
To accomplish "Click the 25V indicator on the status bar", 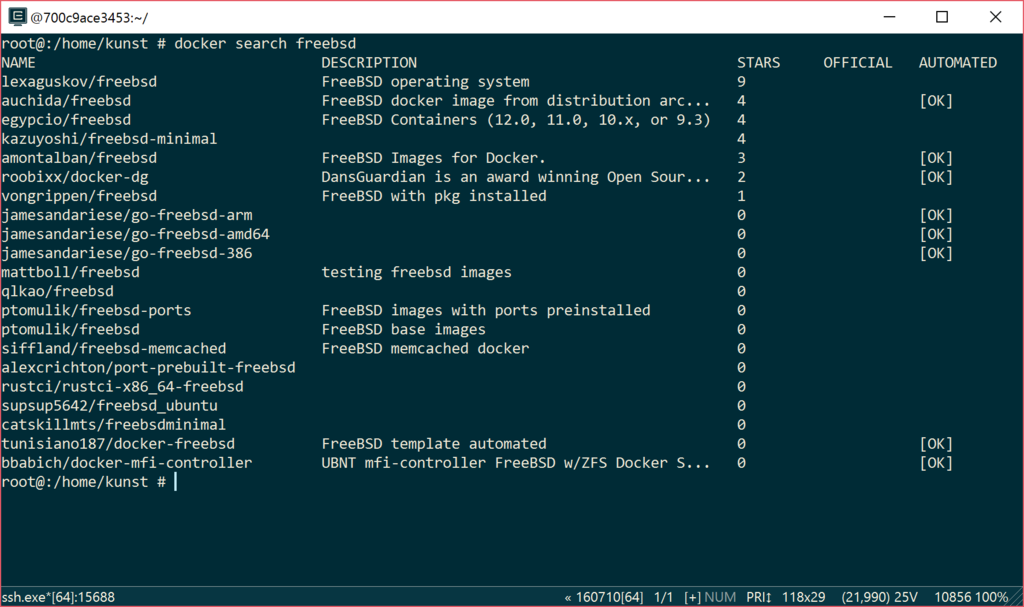I will point(902,597).
